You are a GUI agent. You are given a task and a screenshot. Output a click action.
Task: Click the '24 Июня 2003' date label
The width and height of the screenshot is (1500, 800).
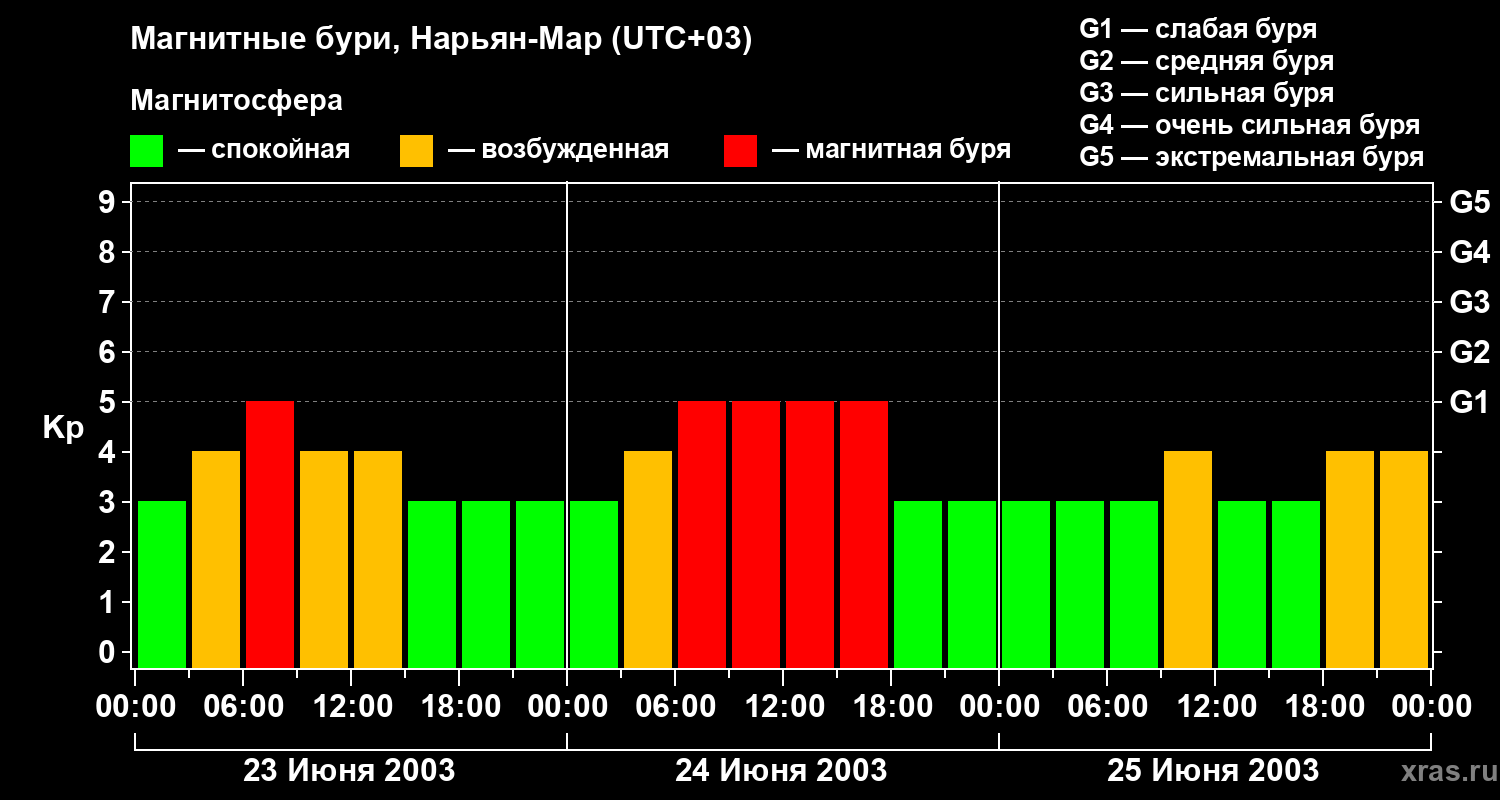(781, 771)
